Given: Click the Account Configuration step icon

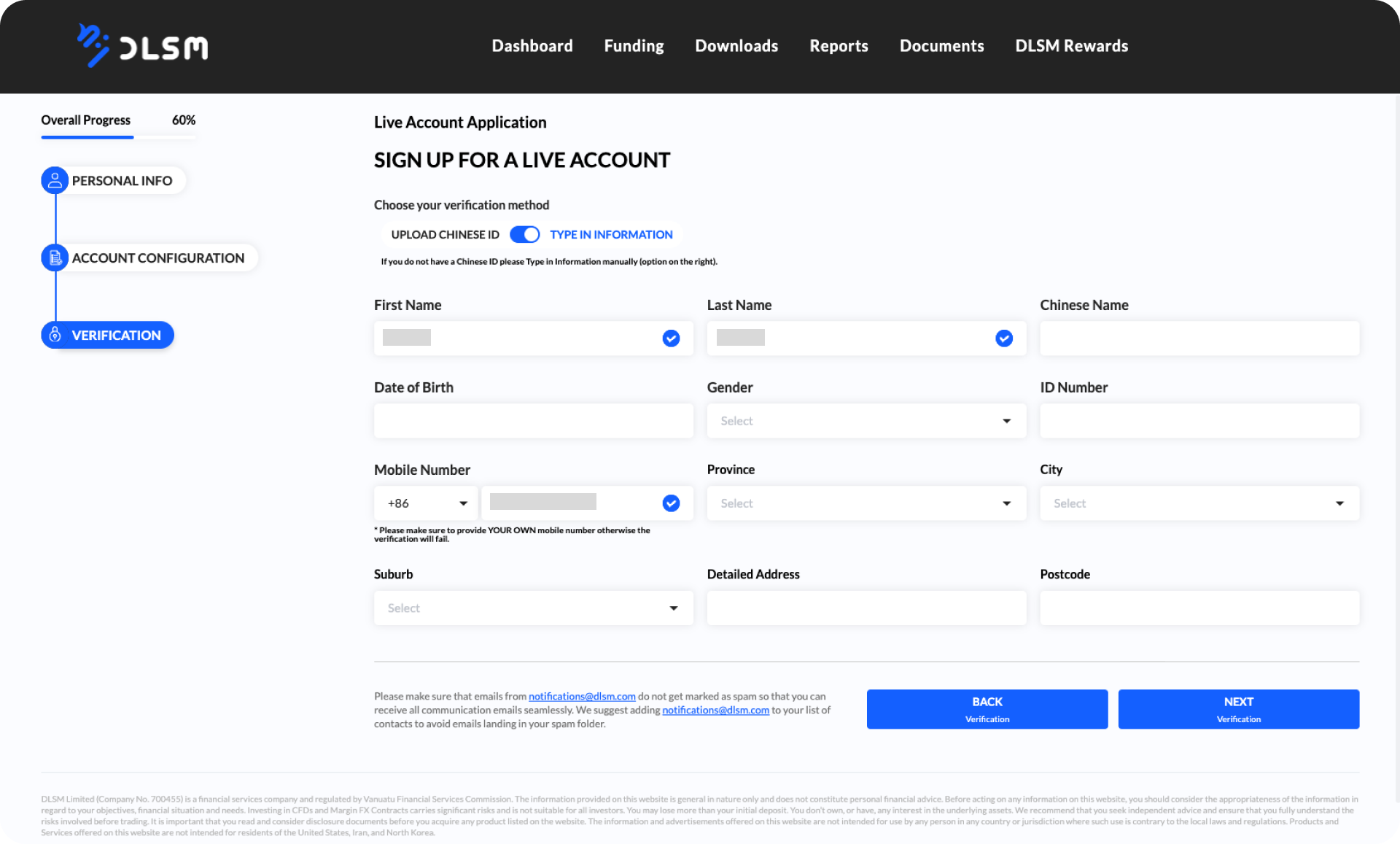Looking at the screenshot, I should pyautogui.click(x=55, y=258).
